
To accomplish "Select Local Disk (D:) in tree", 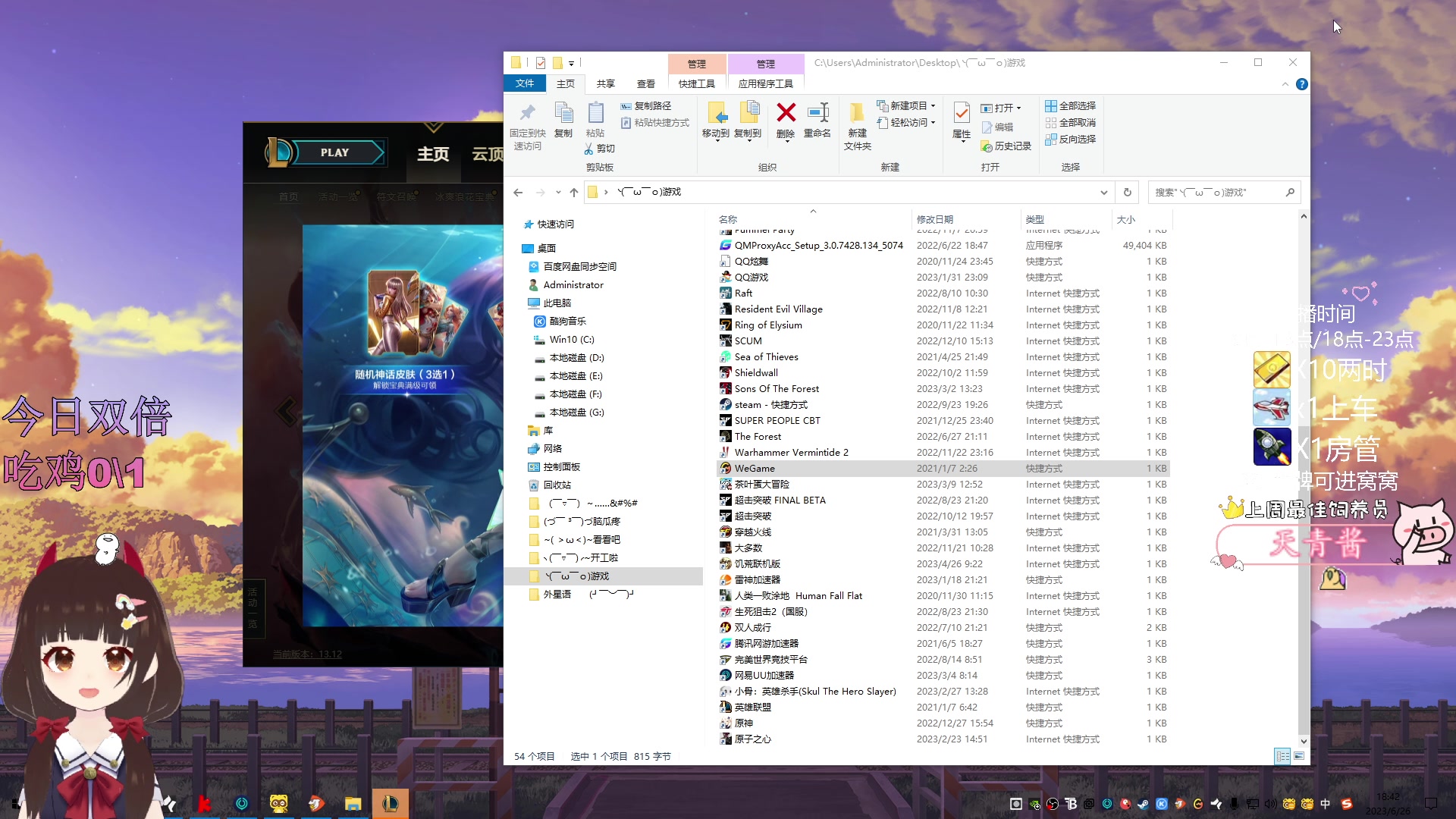I will tap(576, 358).
